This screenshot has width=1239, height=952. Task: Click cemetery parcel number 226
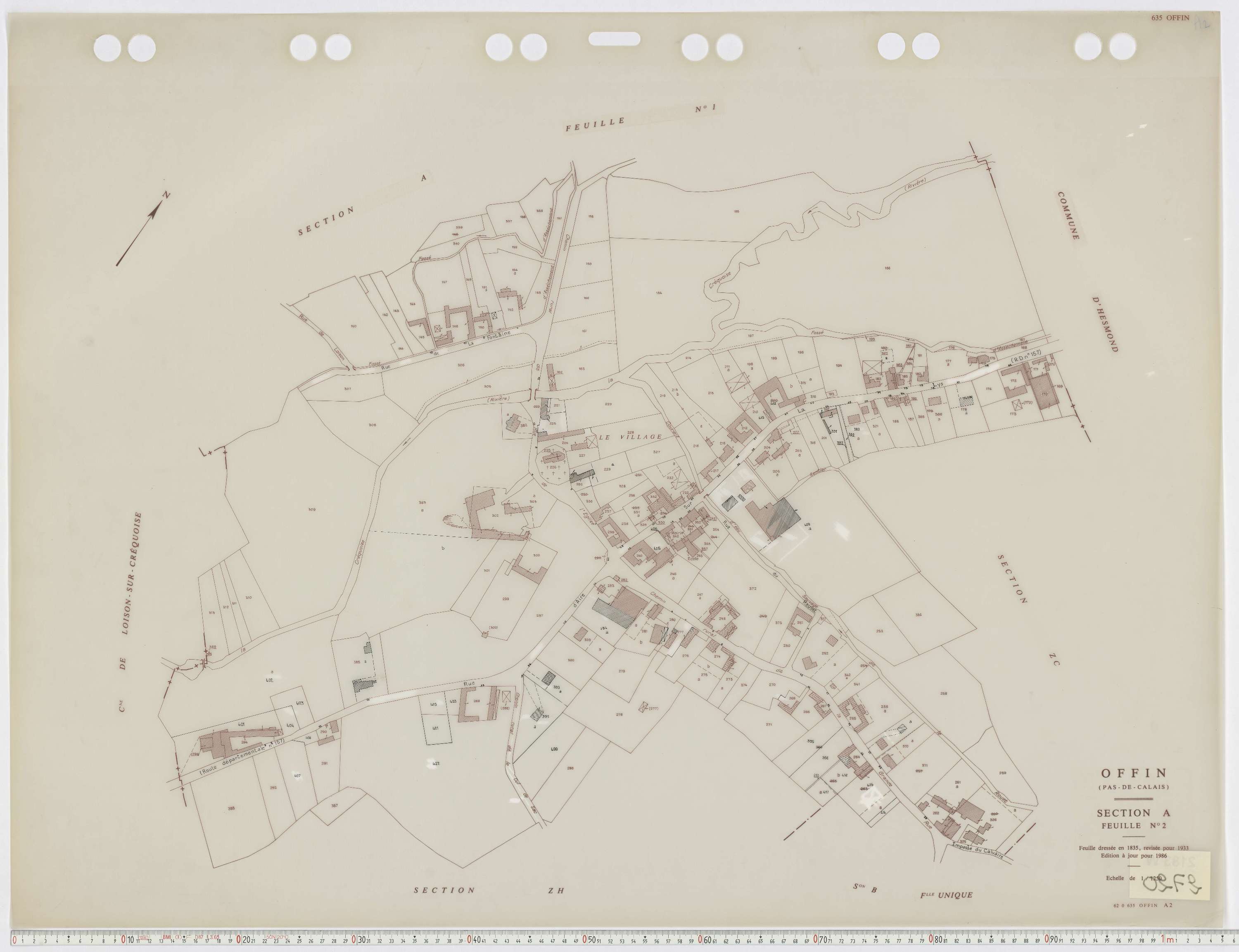(553, 467)
